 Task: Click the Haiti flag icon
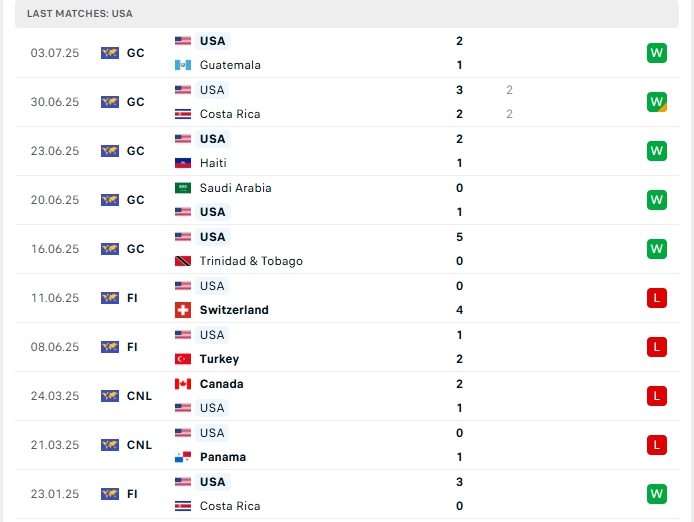[x=182, y=163]
